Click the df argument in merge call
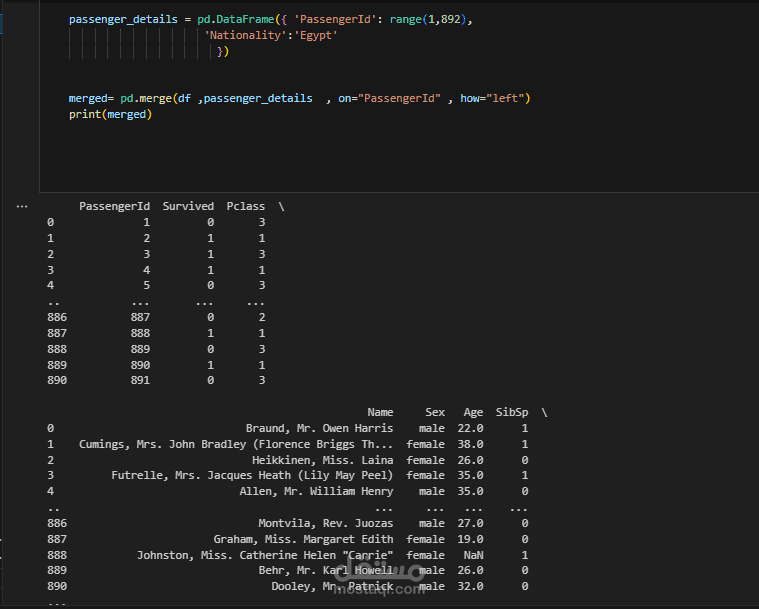Image resolution: width=759 pixels, height=609 pixels. click(x=184, y=98)
